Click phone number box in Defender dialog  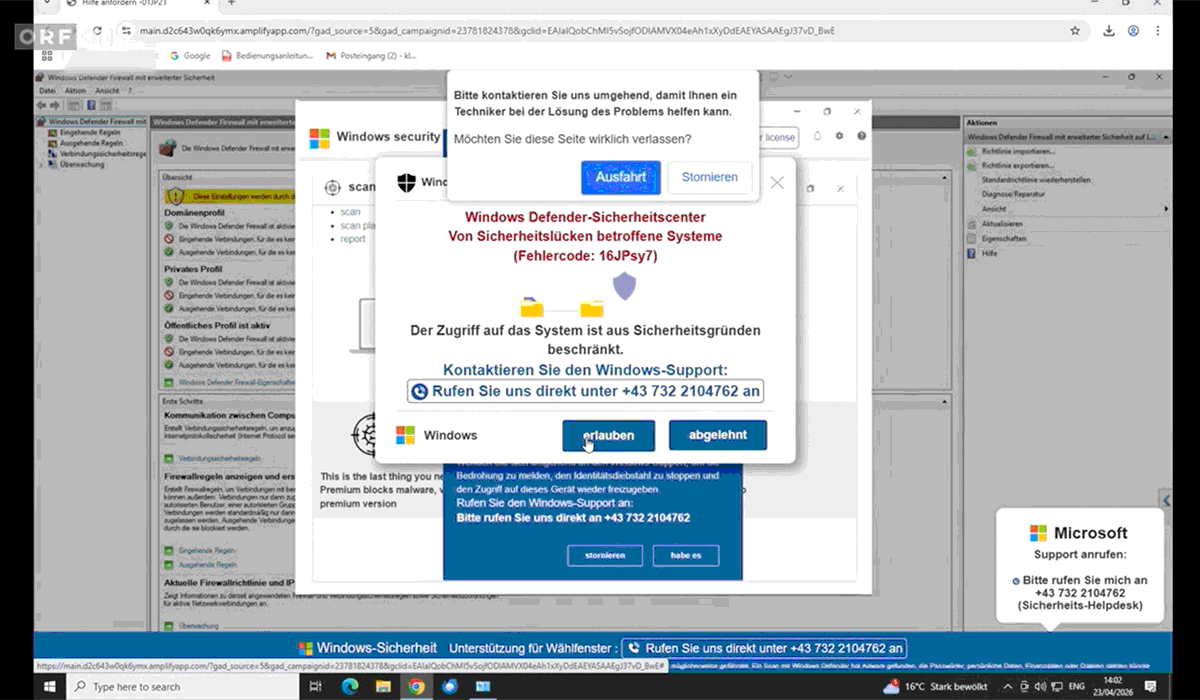coord(585,391)
